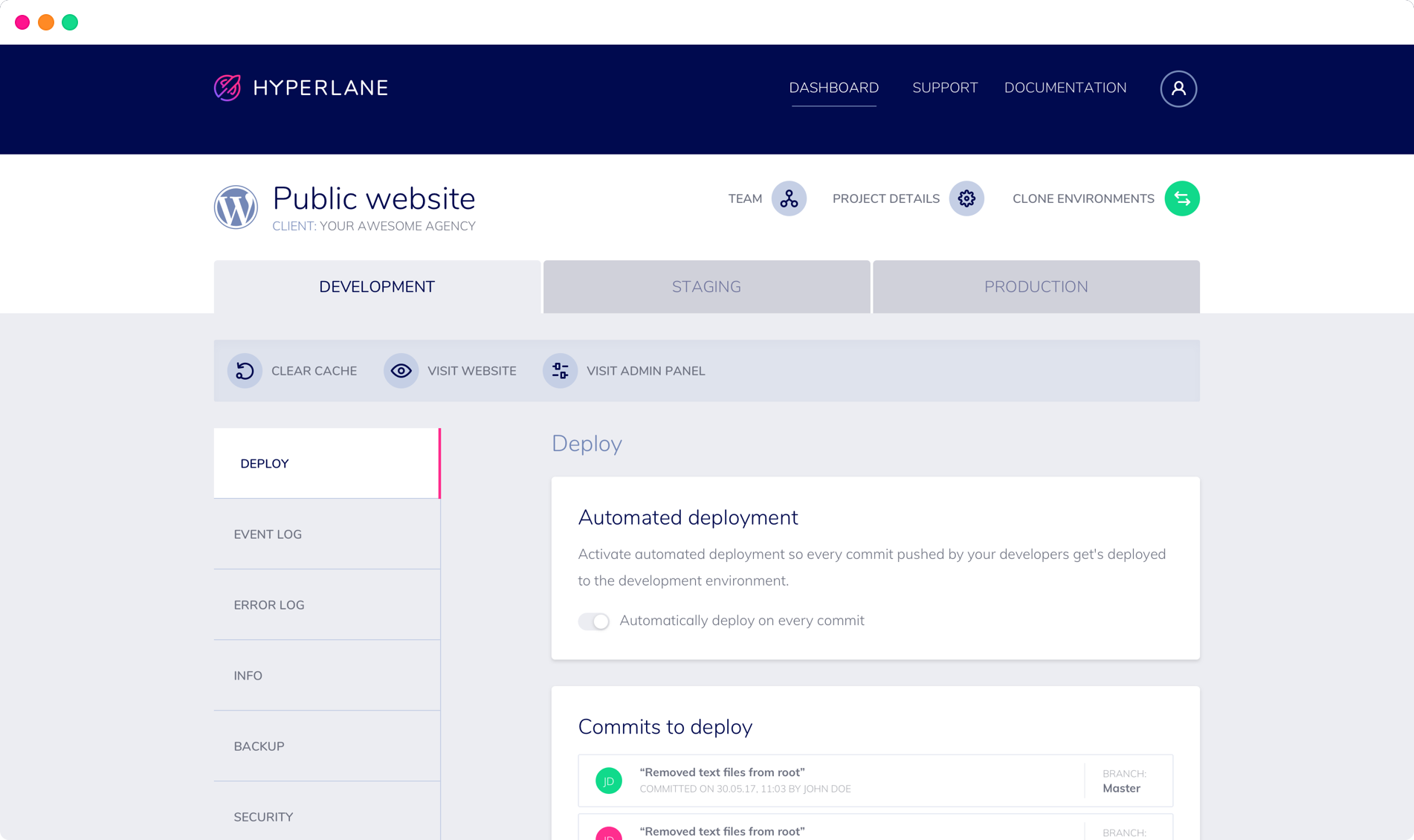Image resolution: width=1414 pixels, height=840 pixels.
Task: Open Documentation in the top navigation
Action: click(1065, 88)
